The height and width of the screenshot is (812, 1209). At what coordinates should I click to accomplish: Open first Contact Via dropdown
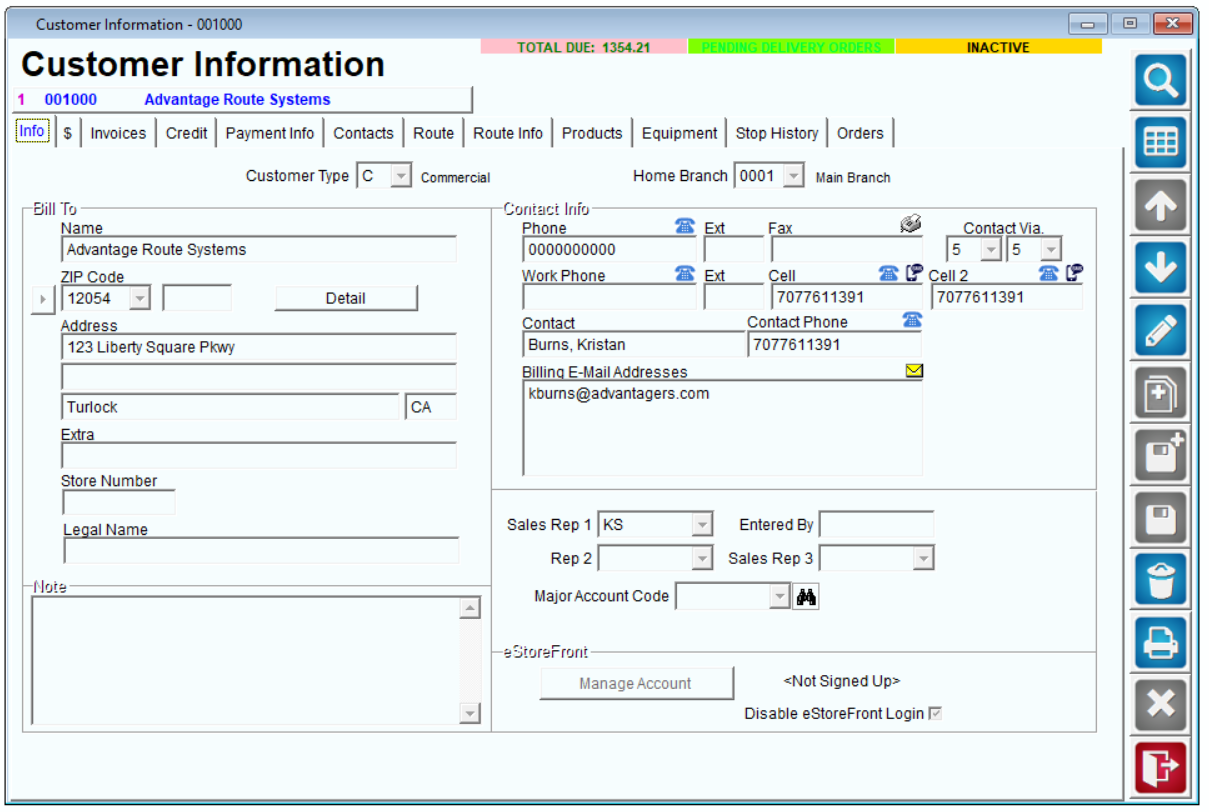pos(991,250)
